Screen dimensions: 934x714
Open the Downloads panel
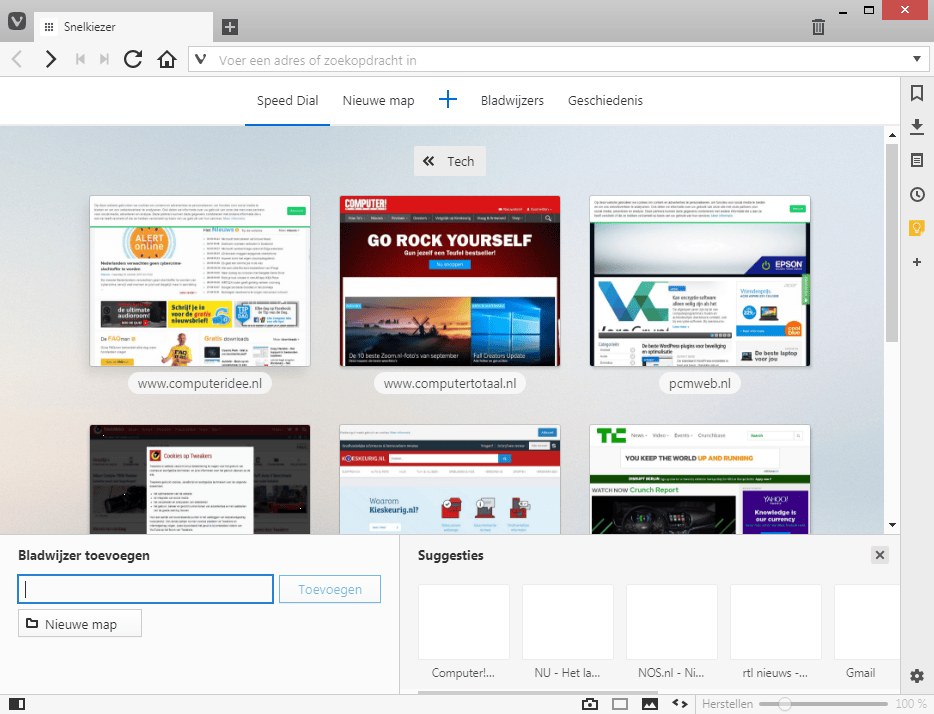pos(916,127)
